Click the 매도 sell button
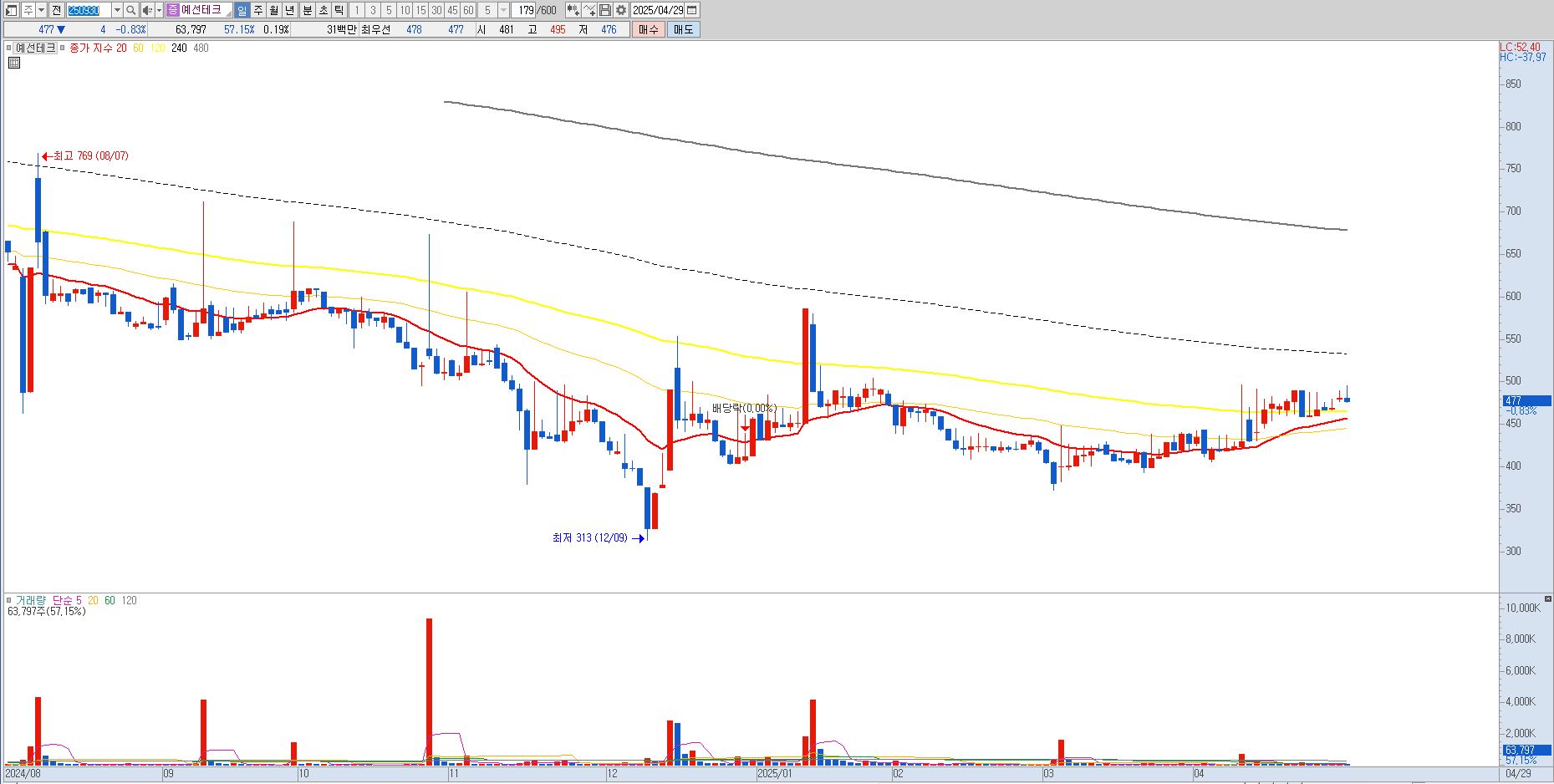The image size is (1554, 784). coord(683,29)
